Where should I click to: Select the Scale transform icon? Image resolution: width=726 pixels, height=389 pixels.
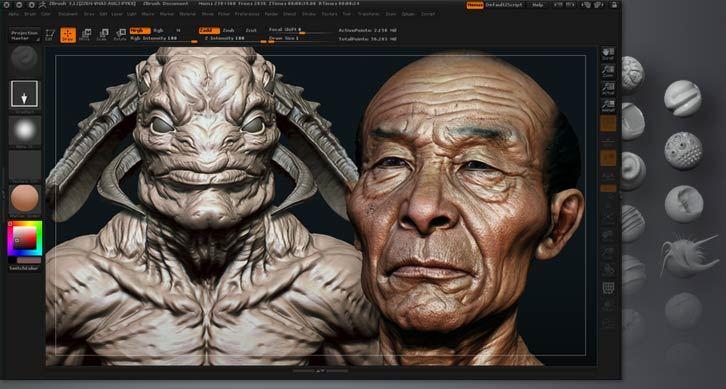click(x=102, y=35)
